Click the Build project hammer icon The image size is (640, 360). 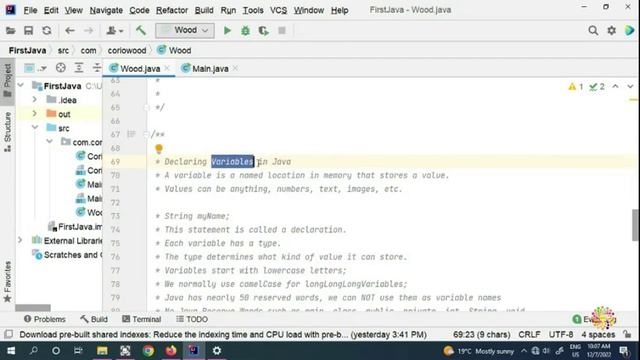click(141, 31)
